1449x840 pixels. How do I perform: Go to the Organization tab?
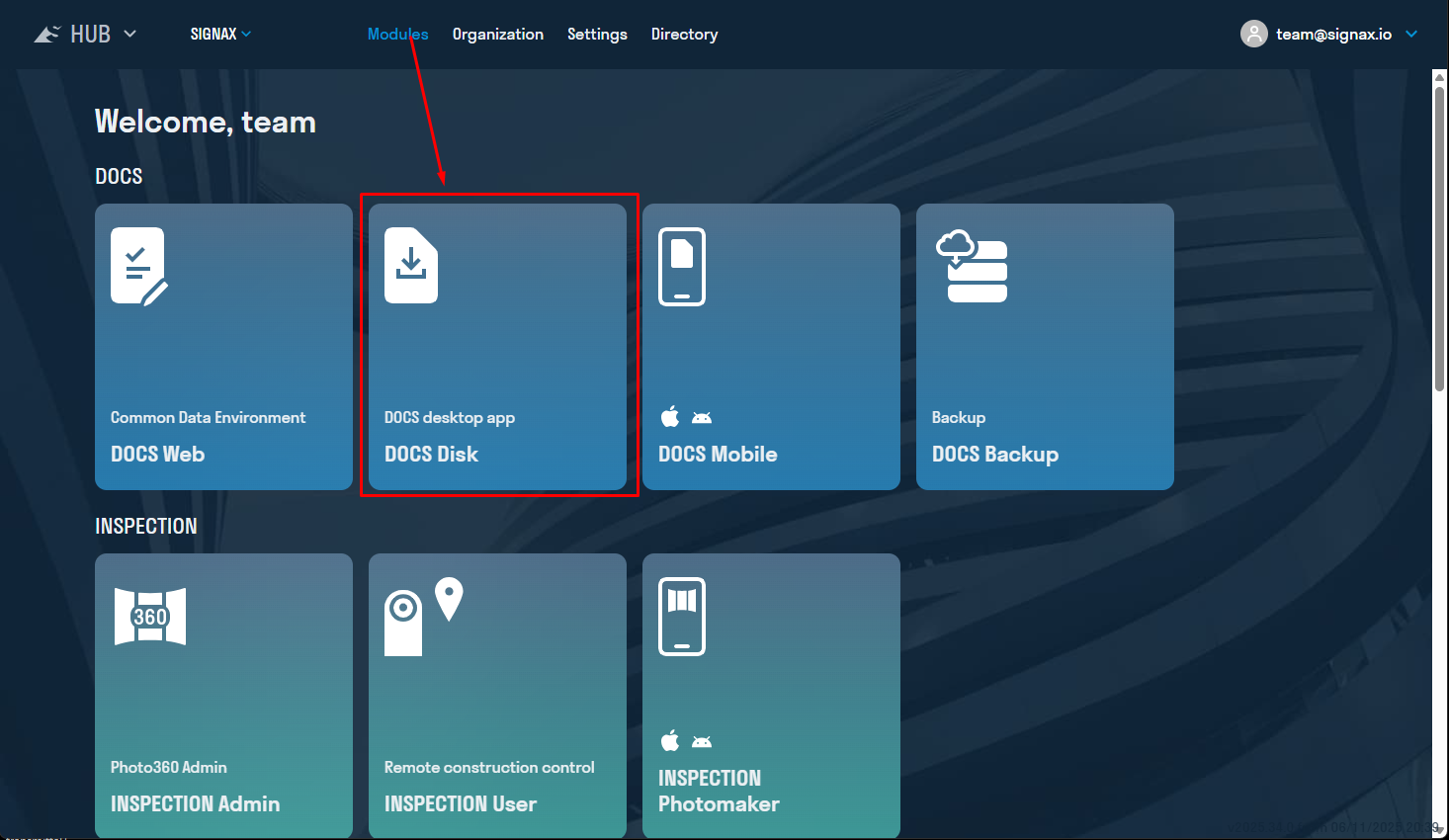498,34
